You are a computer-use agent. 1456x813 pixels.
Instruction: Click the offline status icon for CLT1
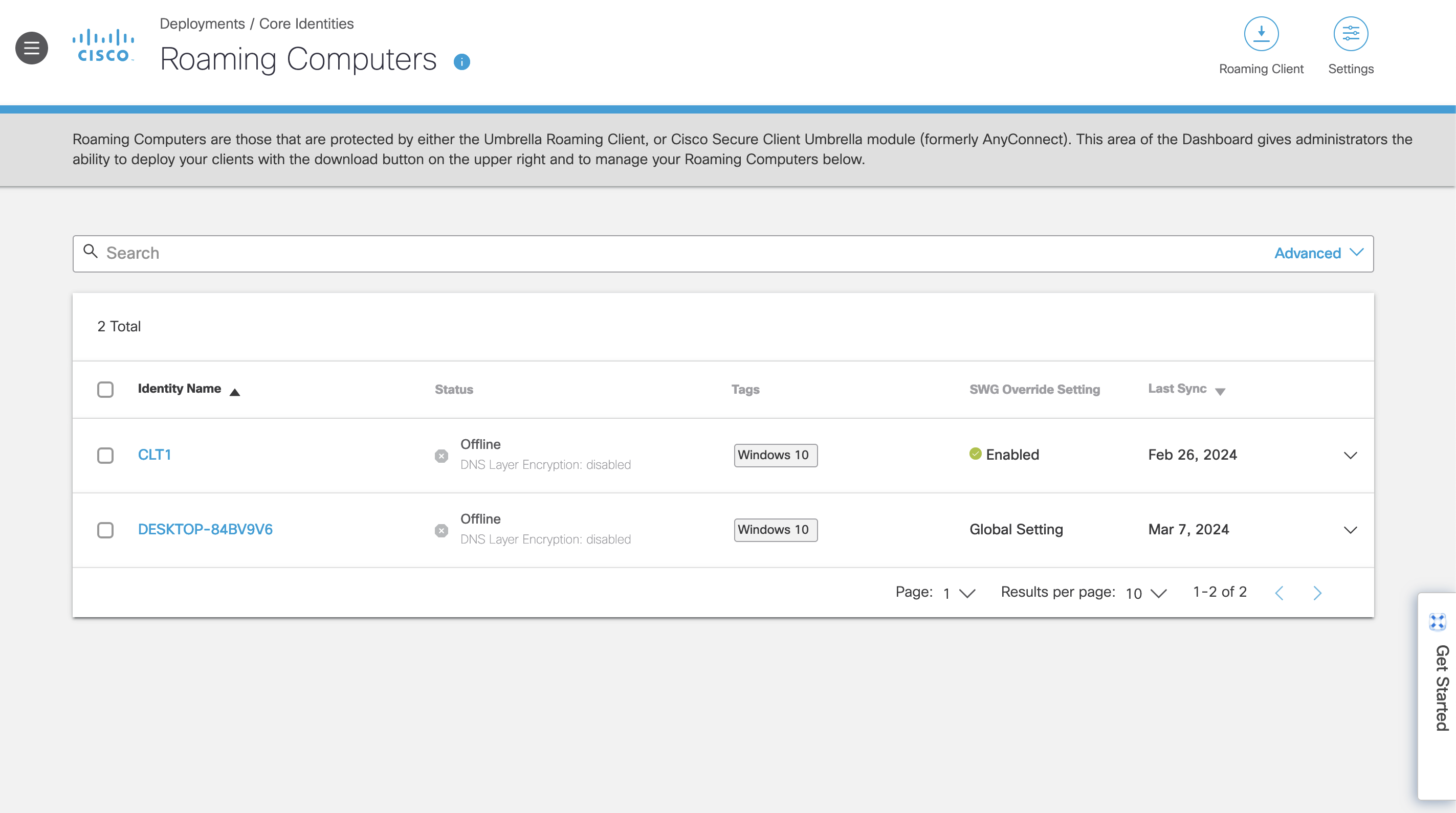coord(442,456)
